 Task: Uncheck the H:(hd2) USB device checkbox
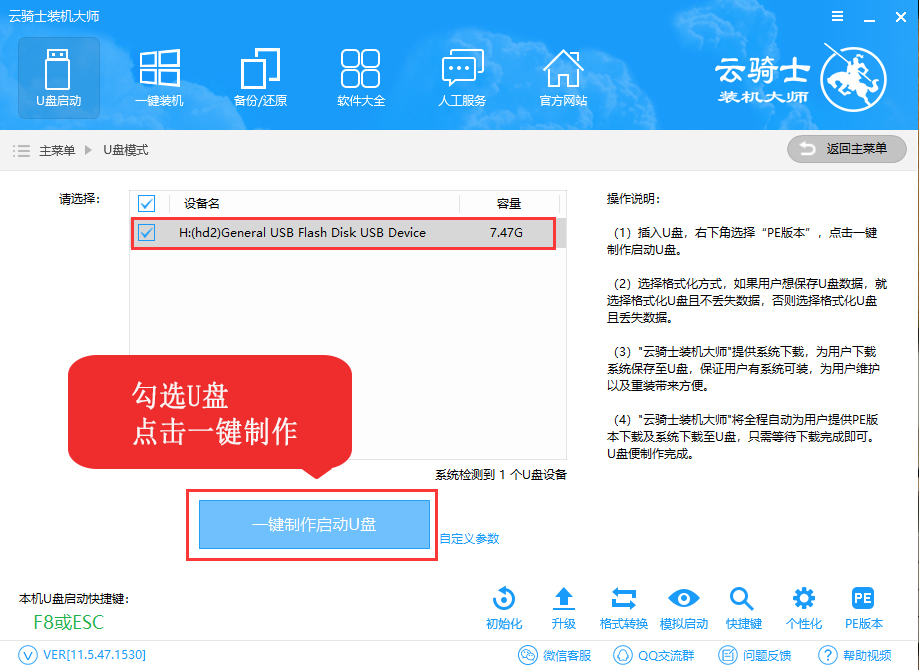[147, 233]
